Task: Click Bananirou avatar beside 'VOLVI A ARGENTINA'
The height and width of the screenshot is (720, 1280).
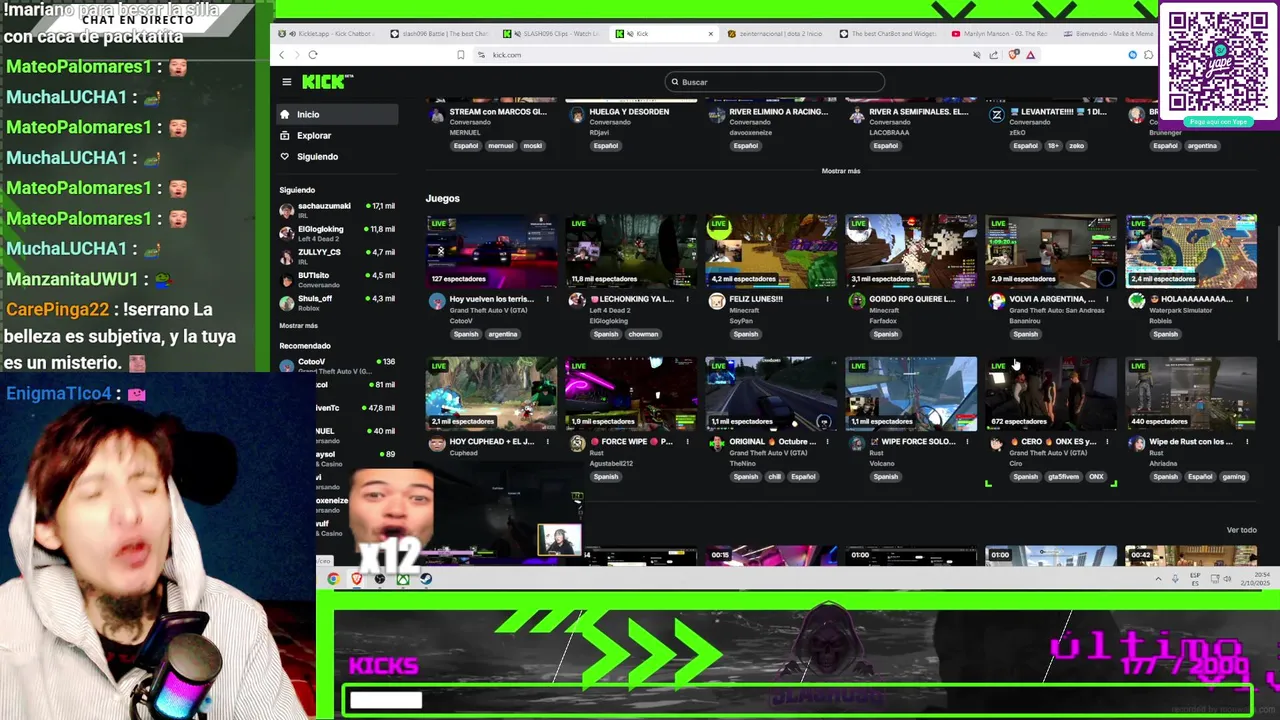Action: point(997,301)
